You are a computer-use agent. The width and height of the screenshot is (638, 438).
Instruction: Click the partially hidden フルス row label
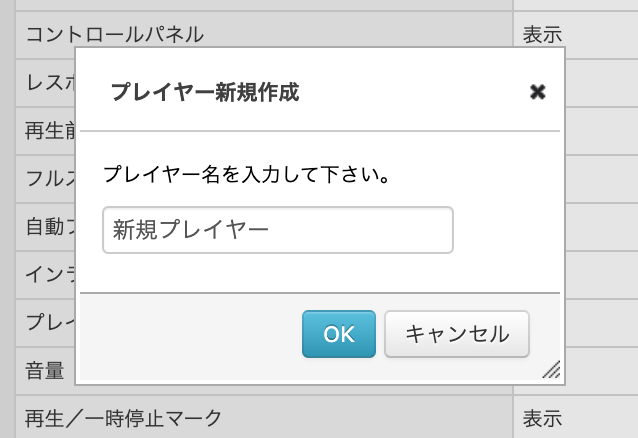50,178
